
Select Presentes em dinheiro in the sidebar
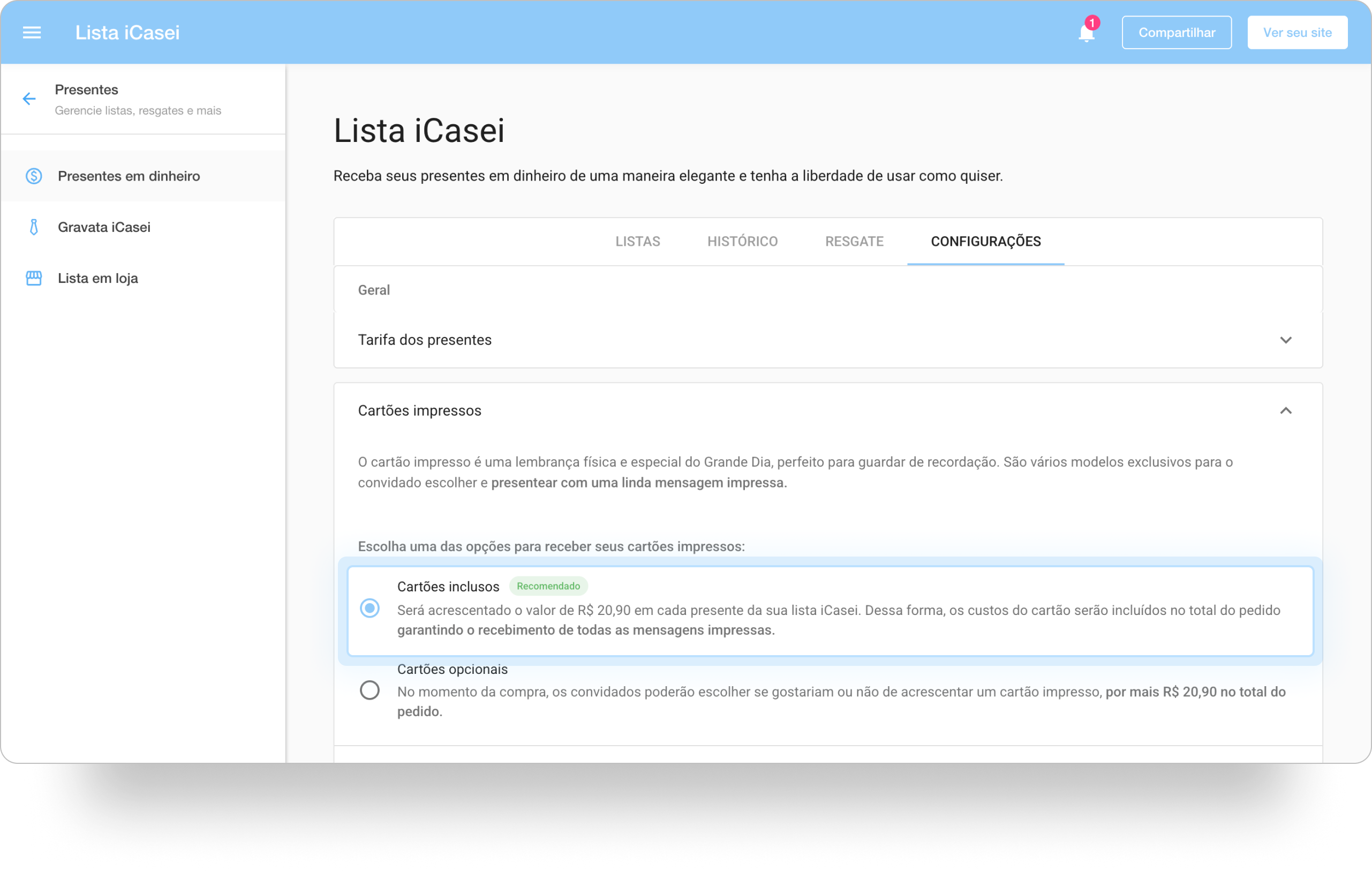coord(128,176)
